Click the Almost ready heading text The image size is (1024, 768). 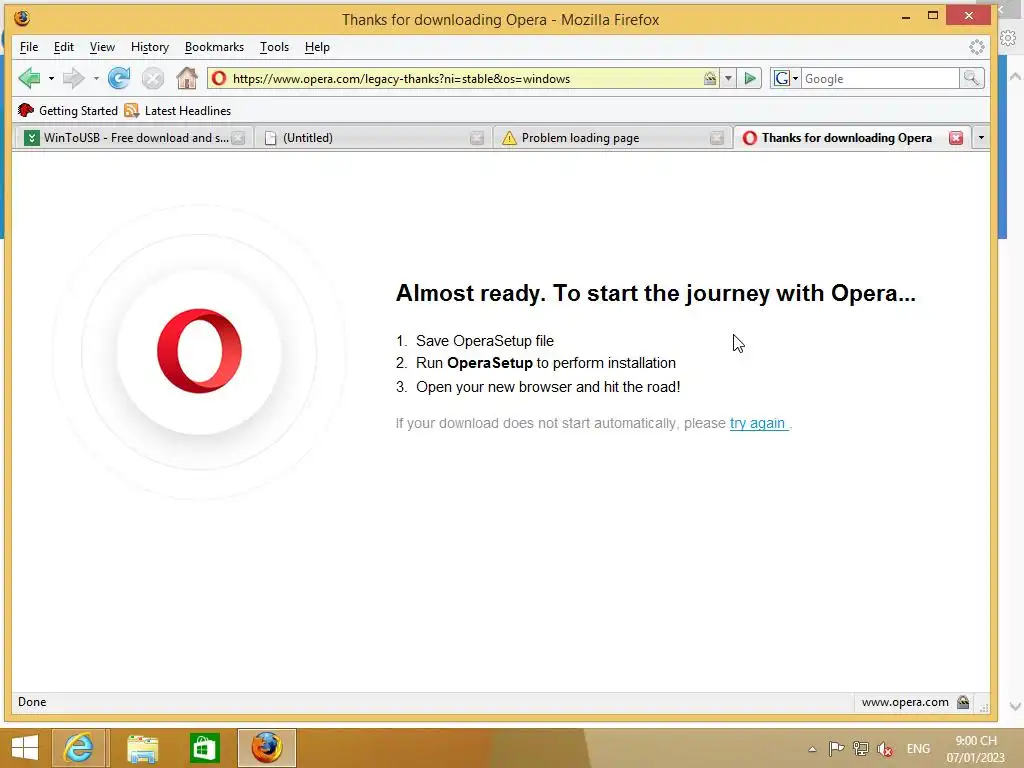[x=656, y=293]
